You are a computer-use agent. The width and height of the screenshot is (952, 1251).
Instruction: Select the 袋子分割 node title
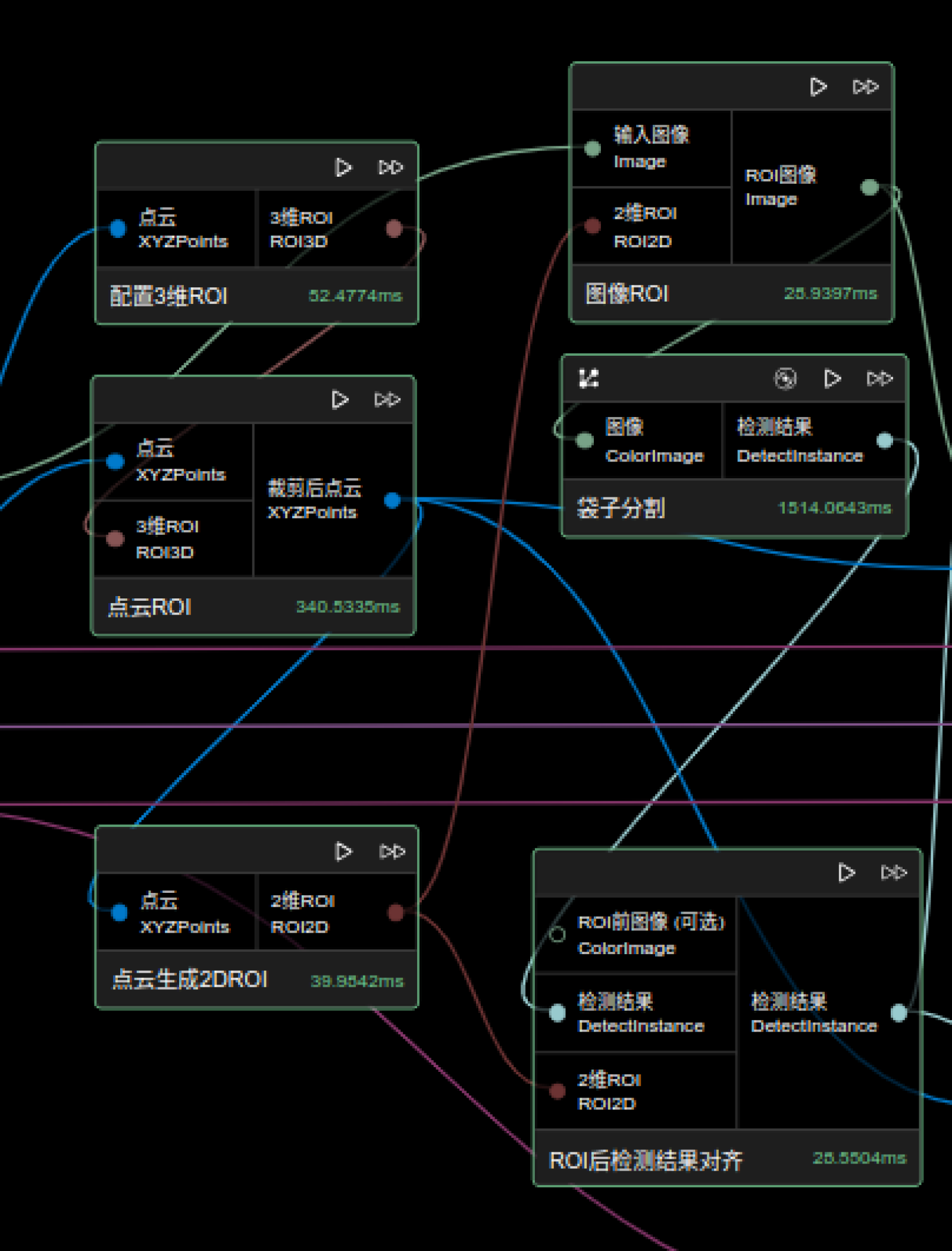[x=621, y=508]
